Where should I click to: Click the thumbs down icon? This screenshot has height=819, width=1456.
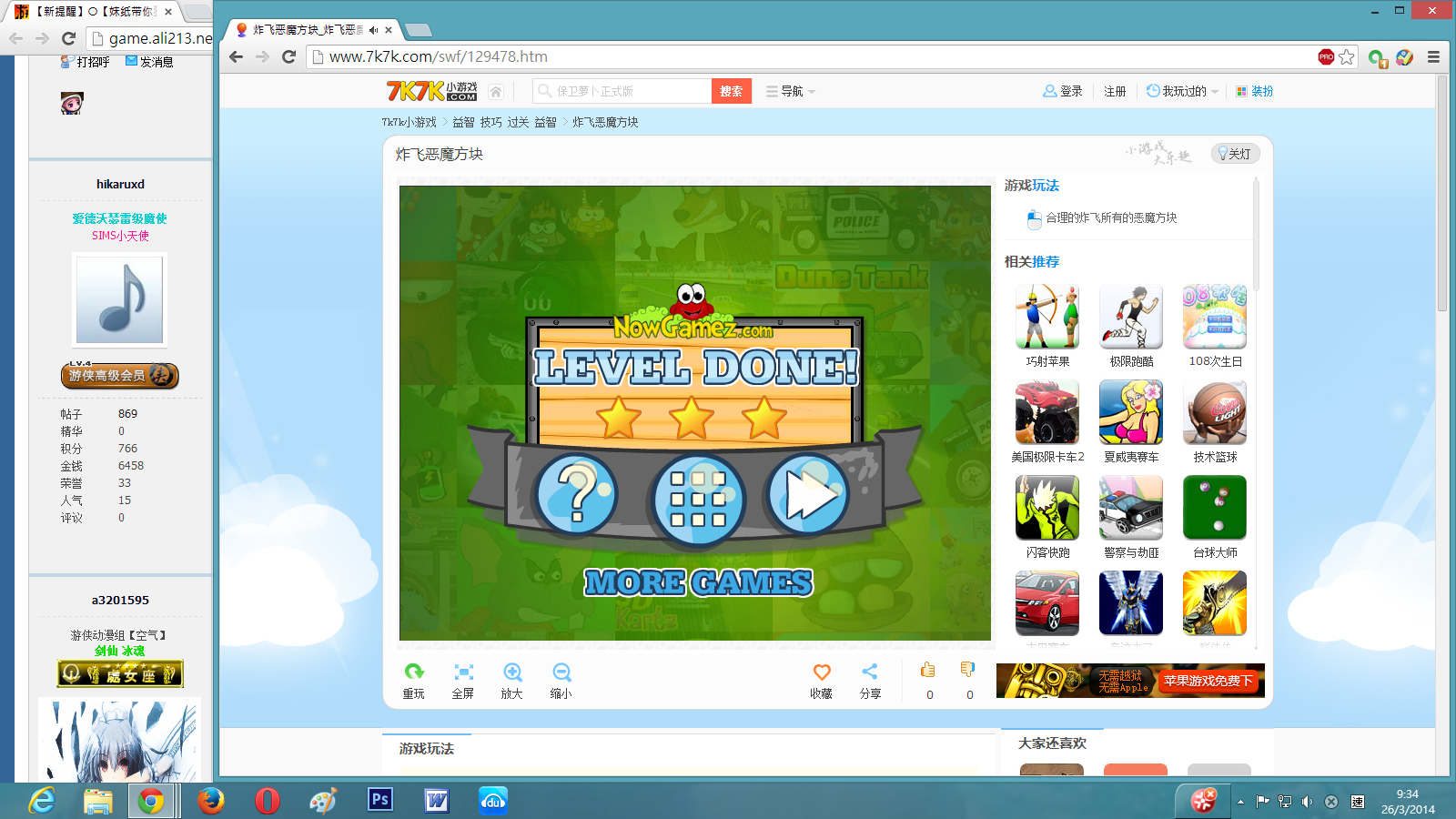(968, 670)
